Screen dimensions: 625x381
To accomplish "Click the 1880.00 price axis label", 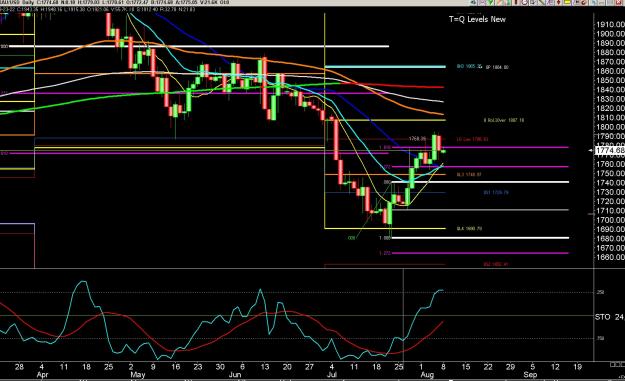I will (610, 53).
